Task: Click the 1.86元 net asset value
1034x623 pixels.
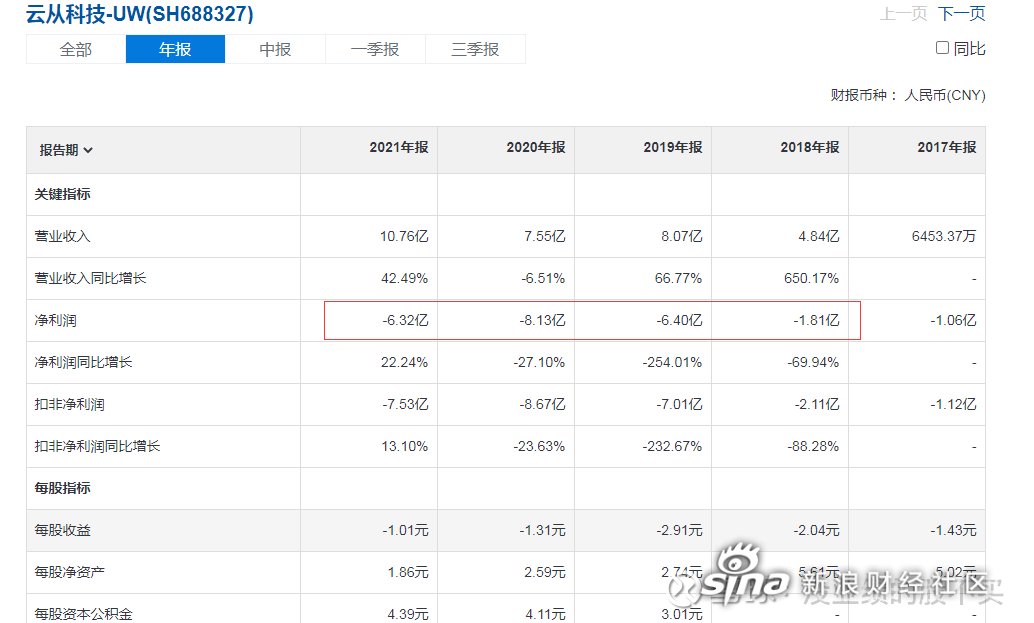Action: click(x=408, y=572)
